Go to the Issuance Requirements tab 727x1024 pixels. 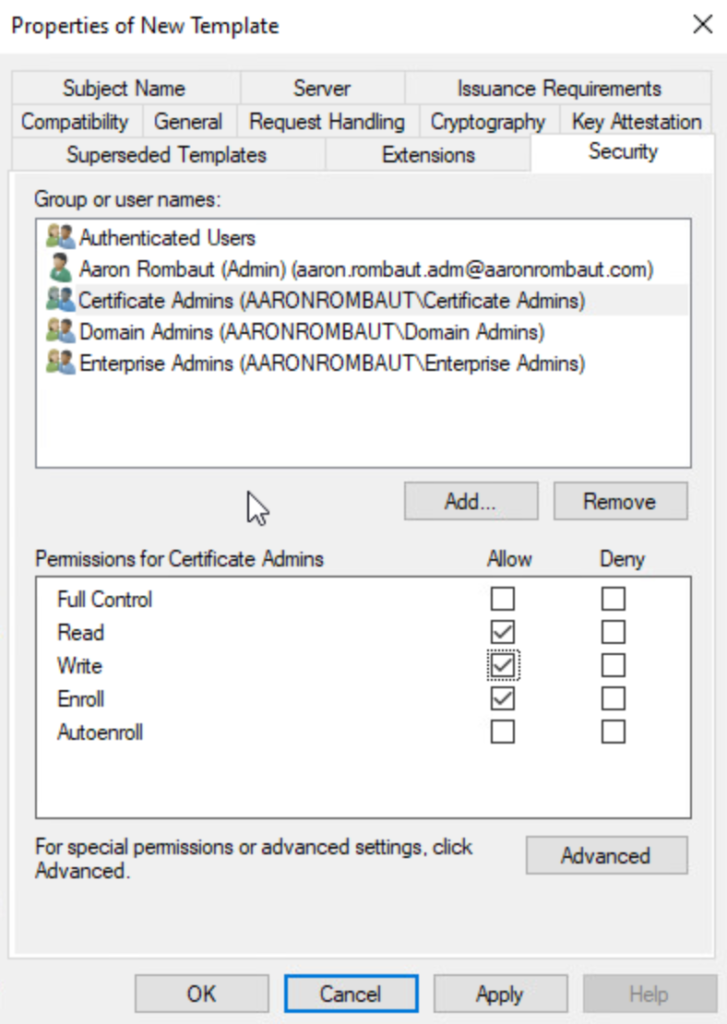pyautogui.click(x=559, y=88)
